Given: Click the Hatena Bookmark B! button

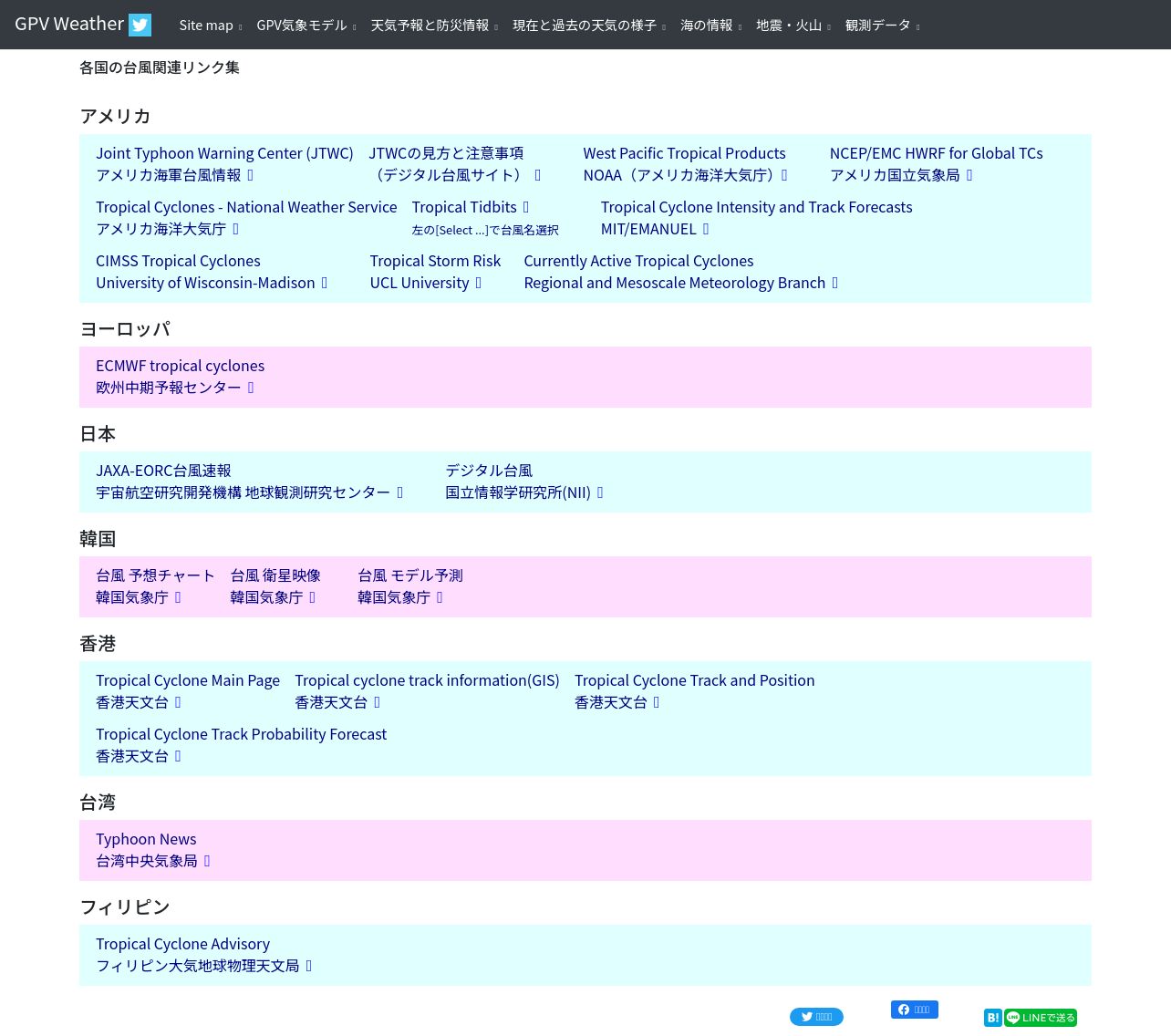Looking at the screenshot, I should (993, 1018).
